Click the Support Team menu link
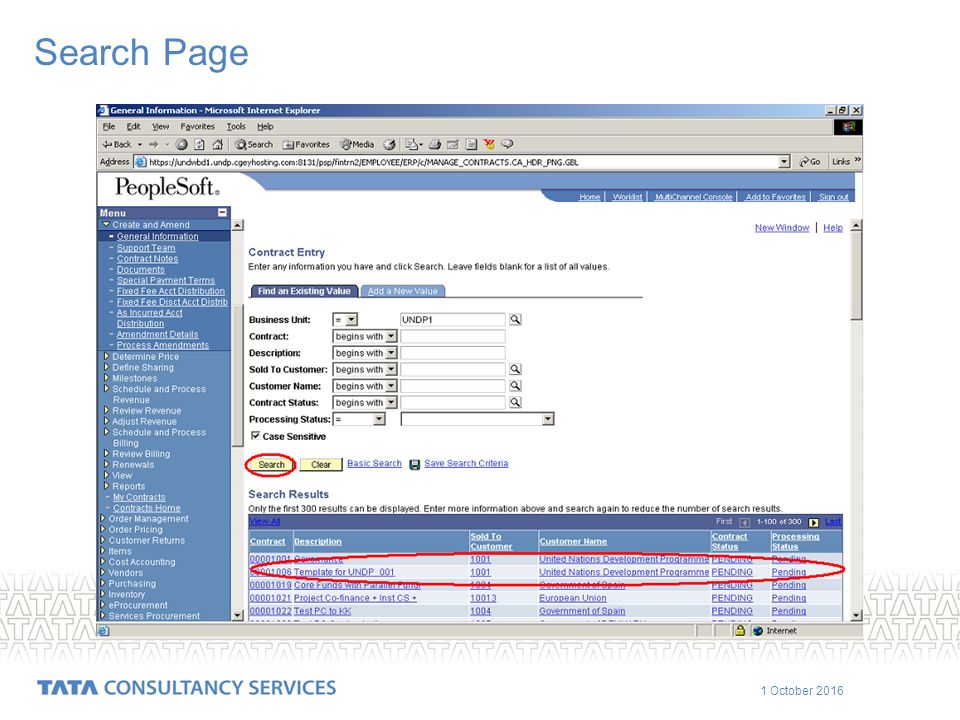 (x=146, y=248)
